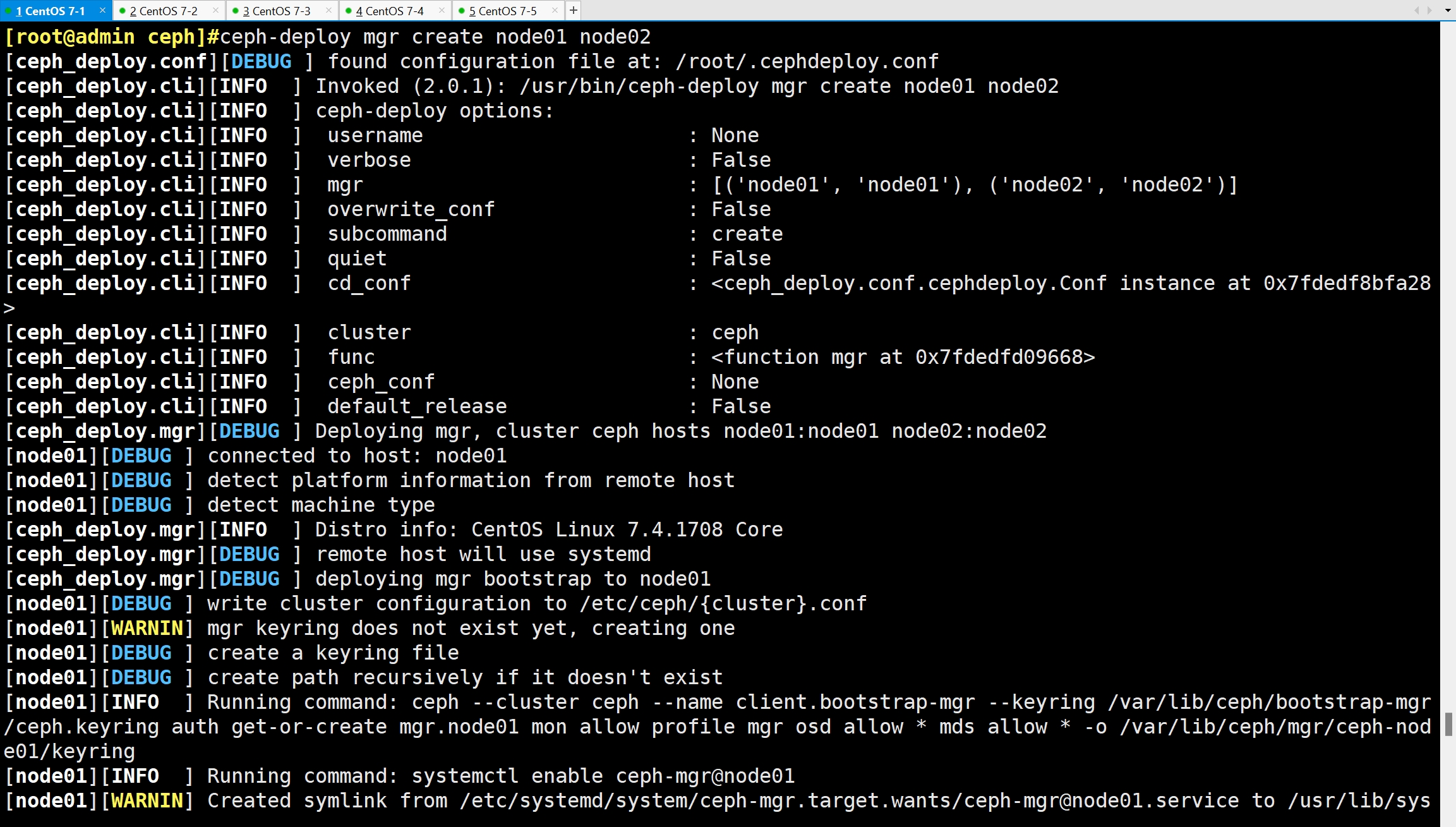Viewport: 1456px width, 827px height.
Task: Click the green status dot on CentOS 7-5
Action: point(462,11)
